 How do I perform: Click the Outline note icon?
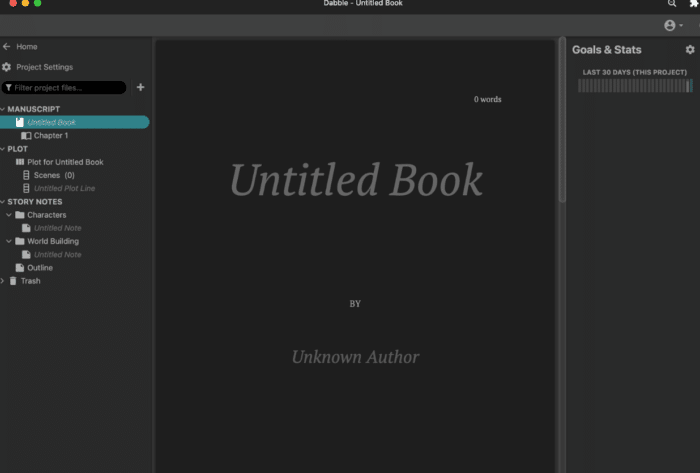pyautogui.click(x=20, y=268)
